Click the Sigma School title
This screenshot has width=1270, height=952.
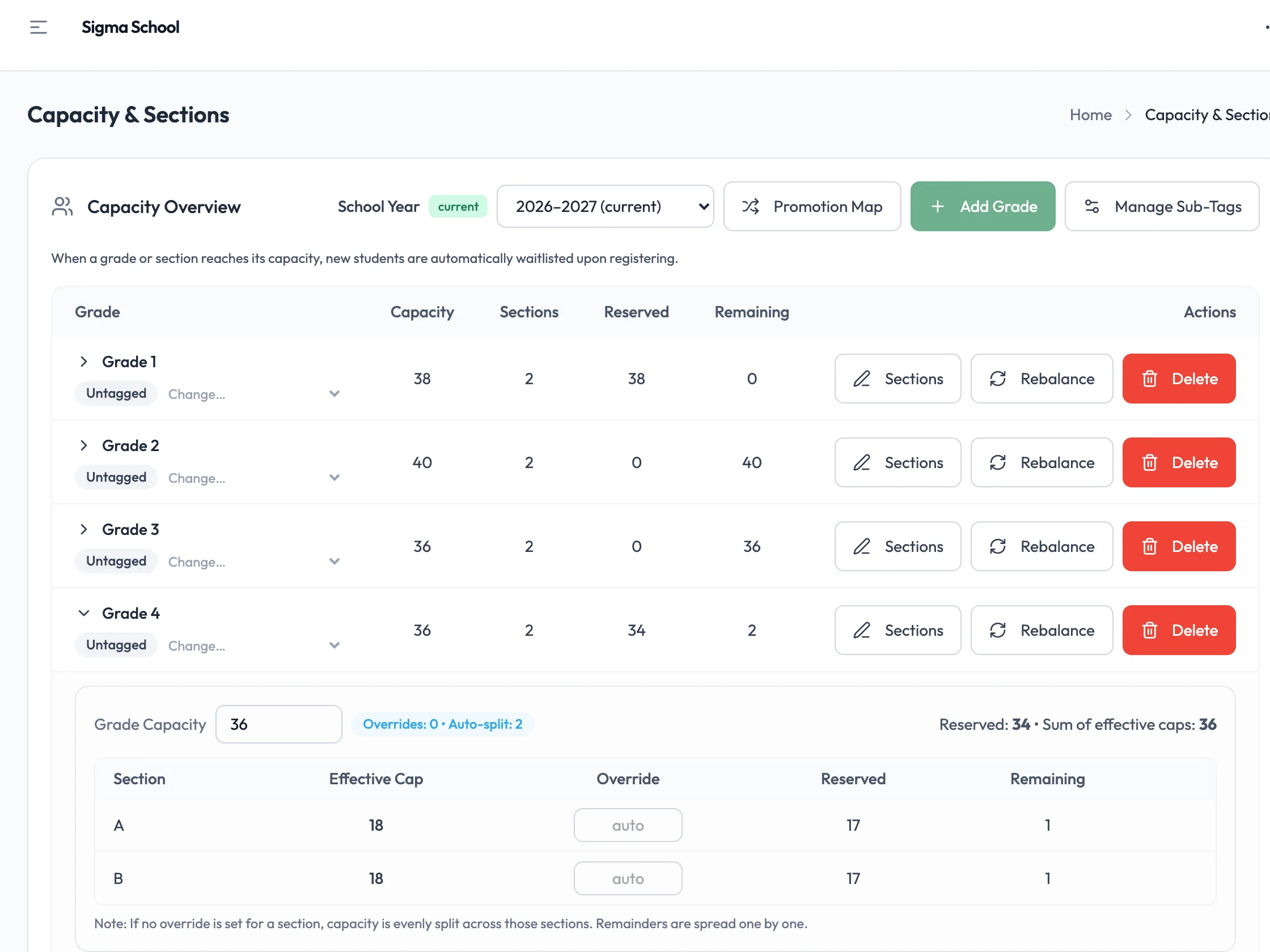[x=130, y=27]
